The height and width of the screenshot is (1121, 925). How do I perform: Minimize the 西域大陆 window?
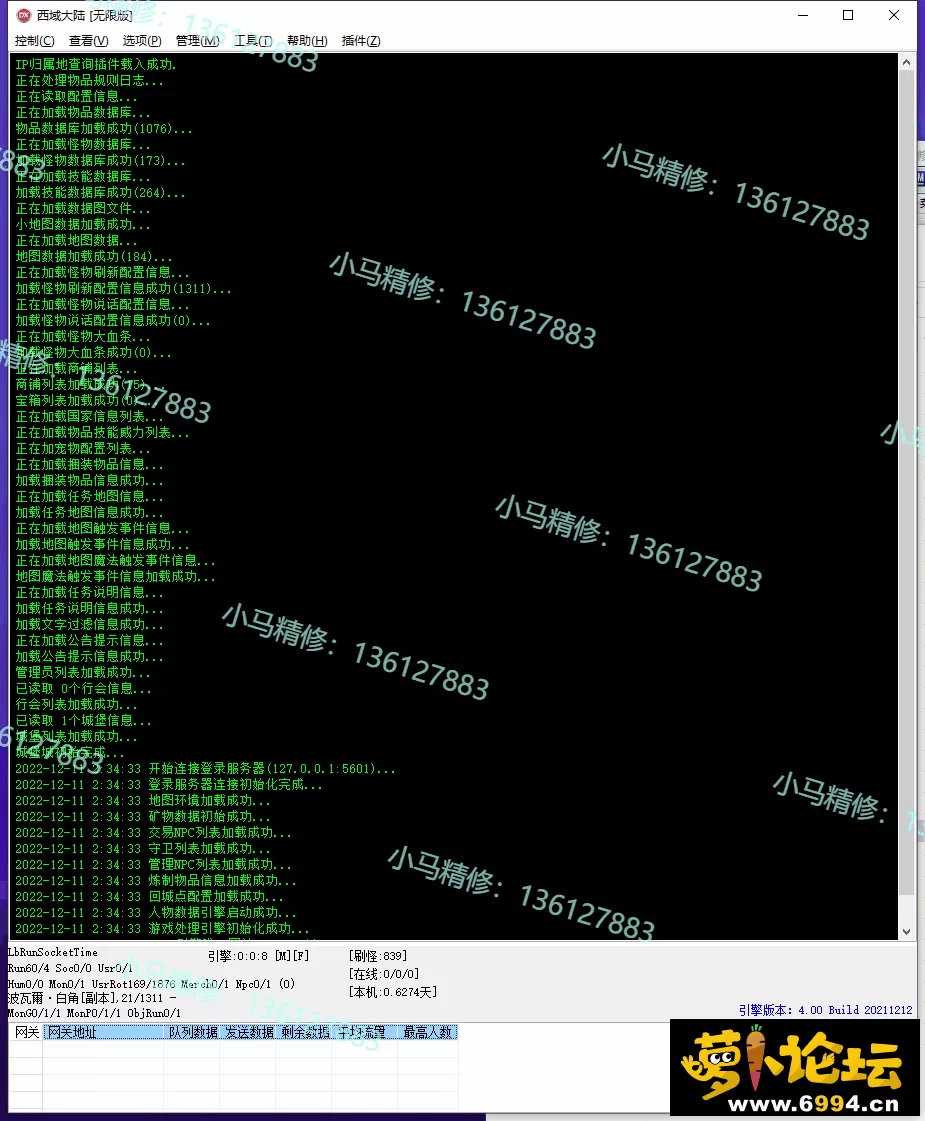803,15
